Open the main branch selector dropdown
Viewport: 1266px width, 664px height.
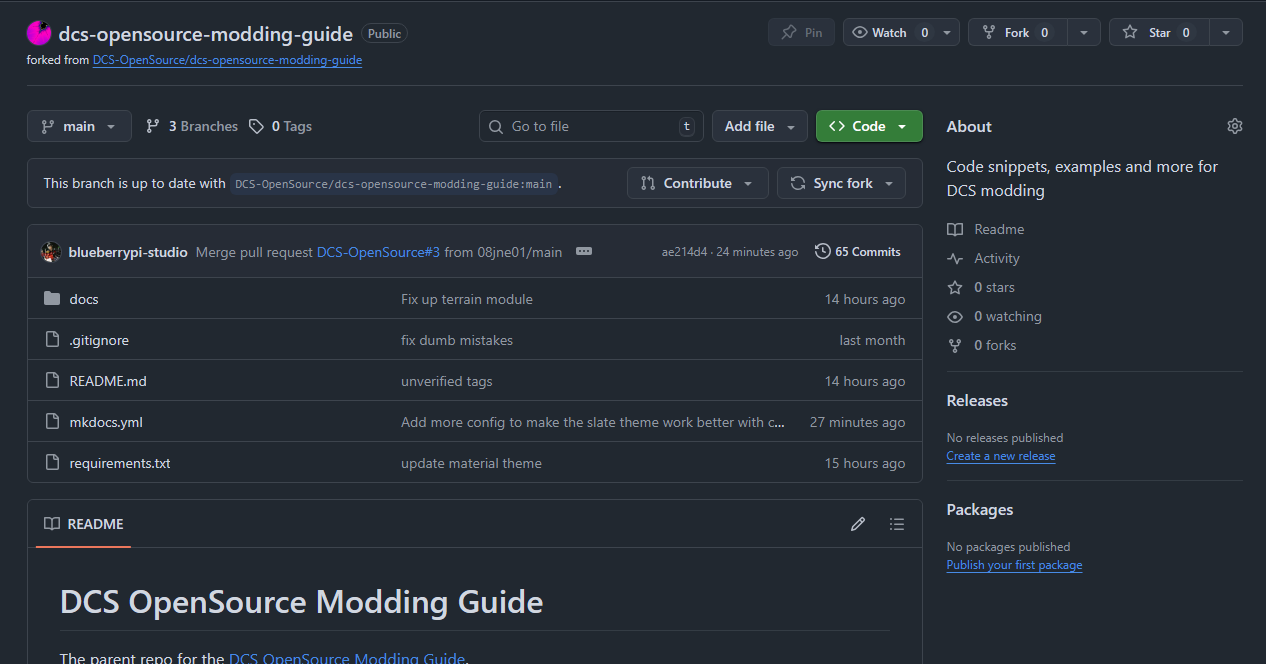coord(79,126)
